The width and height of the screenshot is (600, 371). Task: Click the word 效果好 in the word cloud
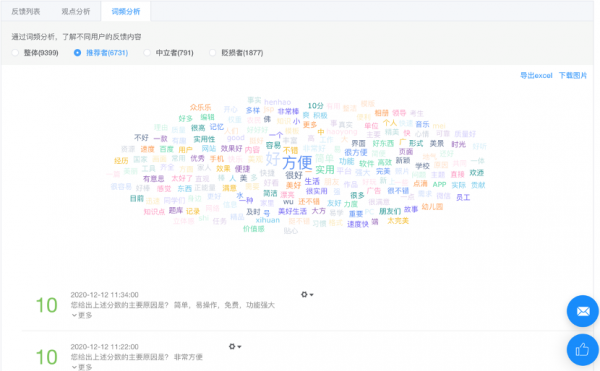tap(232, 148)
